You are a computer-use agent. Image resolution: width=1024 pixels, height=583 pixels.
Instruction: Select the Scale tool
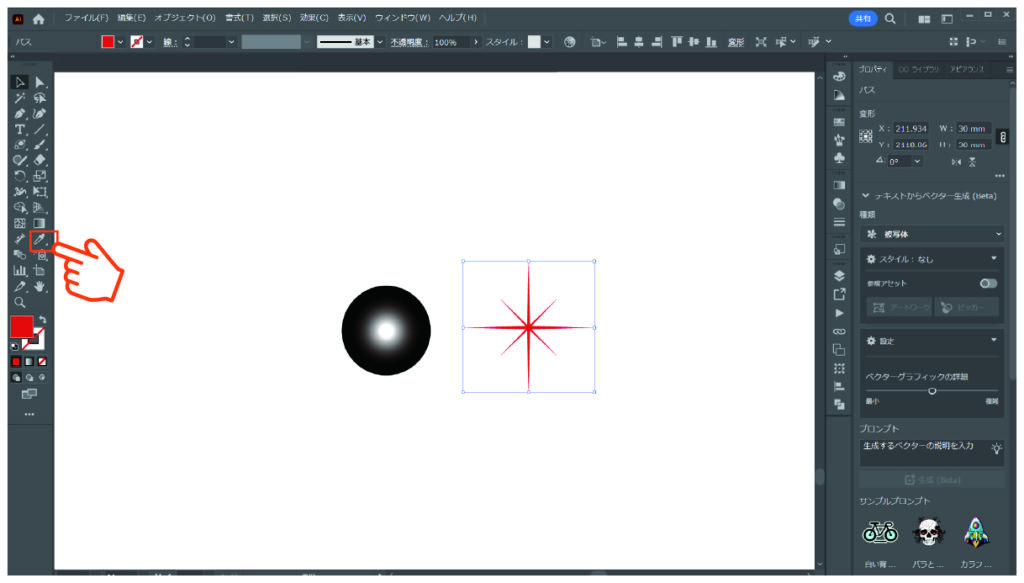(x=40, y=176)
